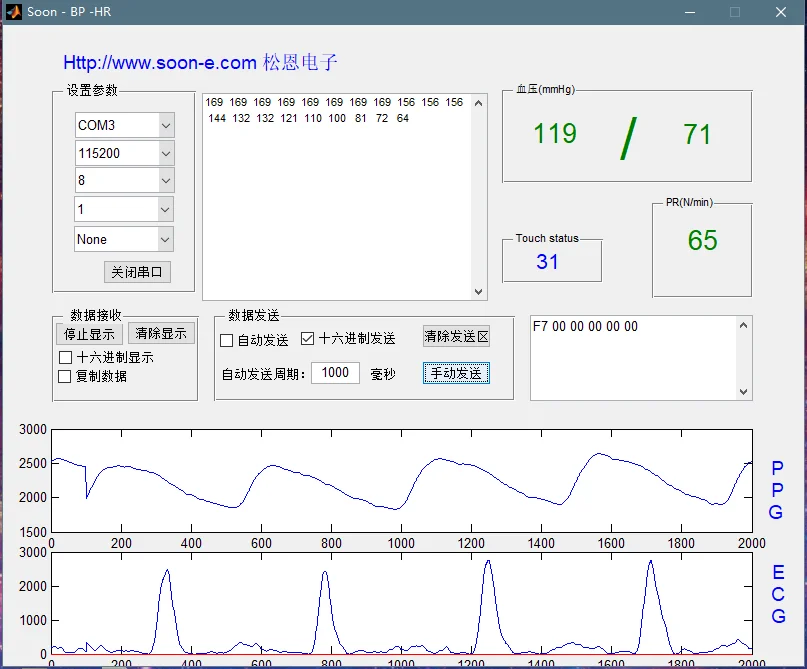Open the stop bits dropdown showing 1
Screen dimensions: 807x669
(x=165, y=209)
